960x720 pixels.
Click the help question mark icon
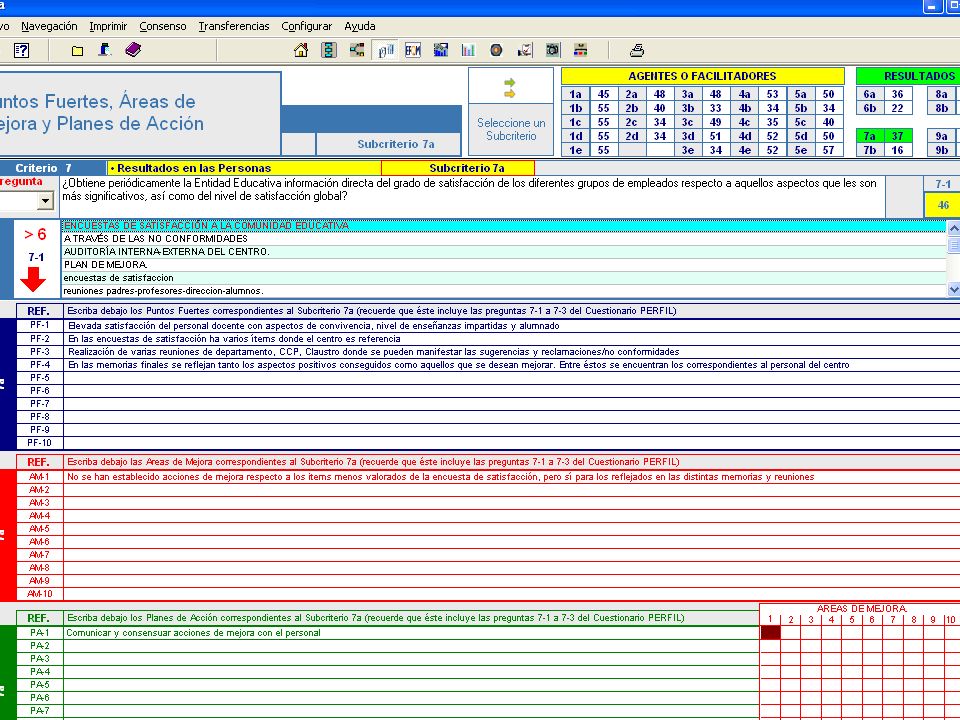pos(21,50)
